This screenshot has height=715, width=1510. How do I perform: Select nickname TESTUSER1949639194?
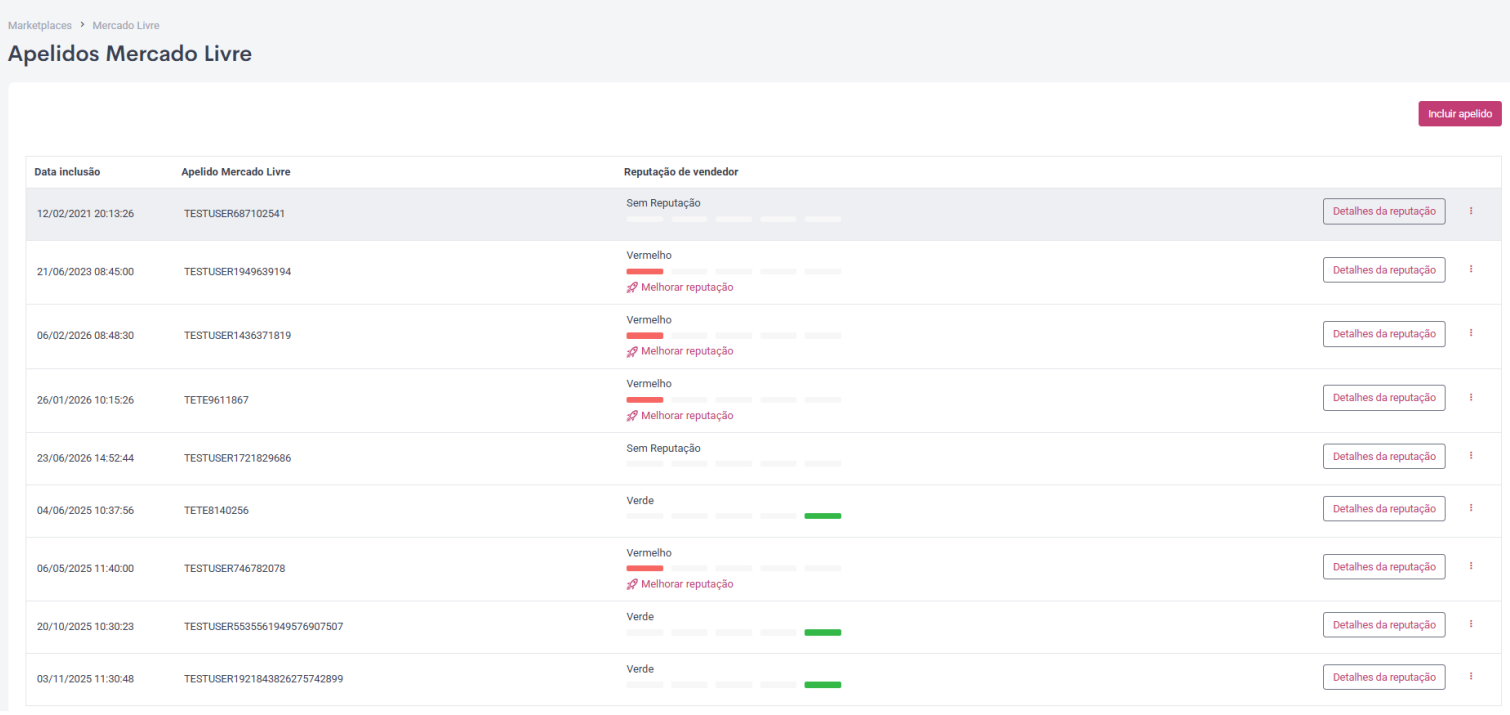pyautogui.click(x=237, y=272)
